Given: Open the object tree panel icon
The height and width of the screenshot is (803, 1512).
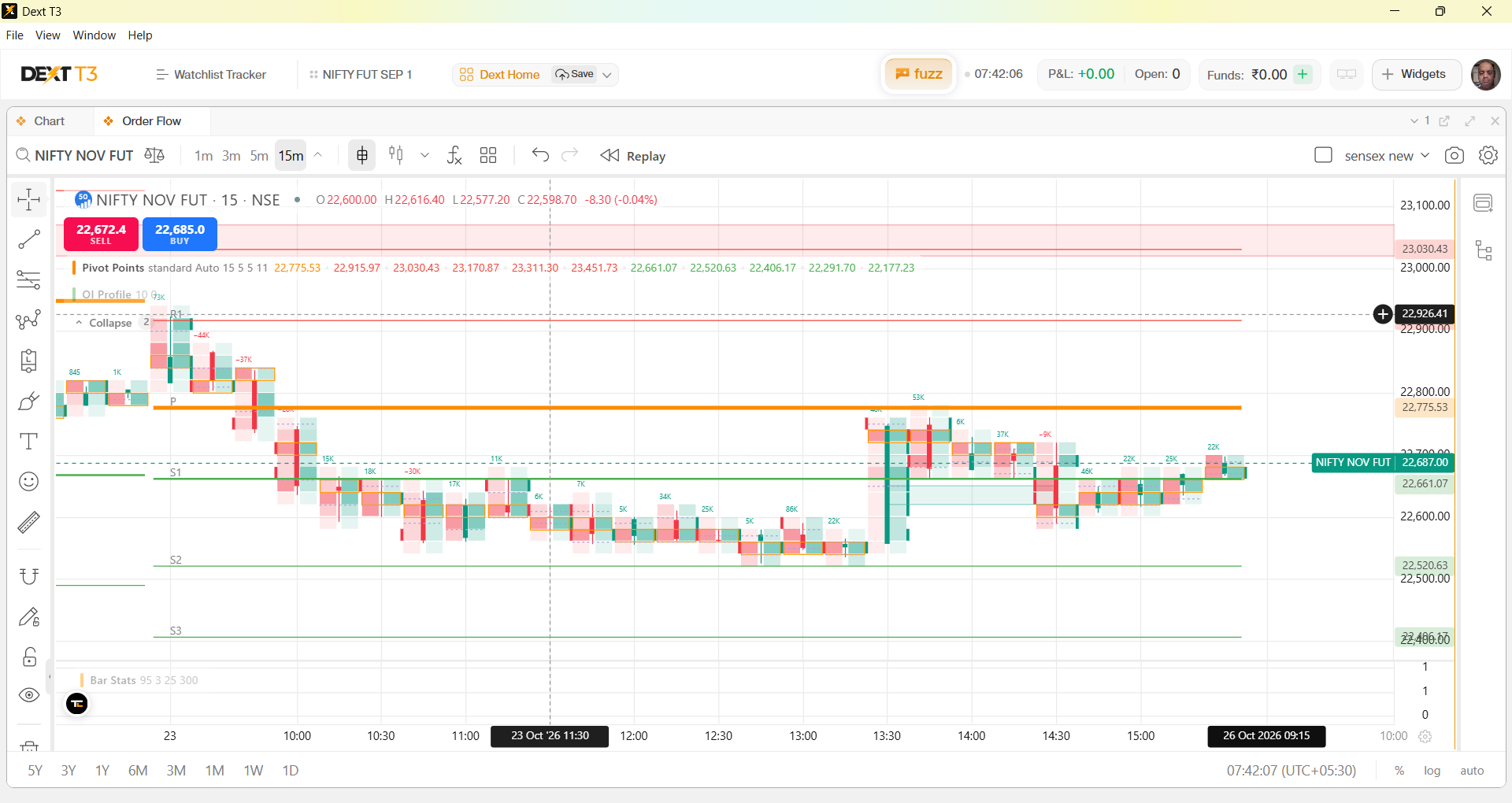Looking at the screenshot, I should pos(1484,251).
